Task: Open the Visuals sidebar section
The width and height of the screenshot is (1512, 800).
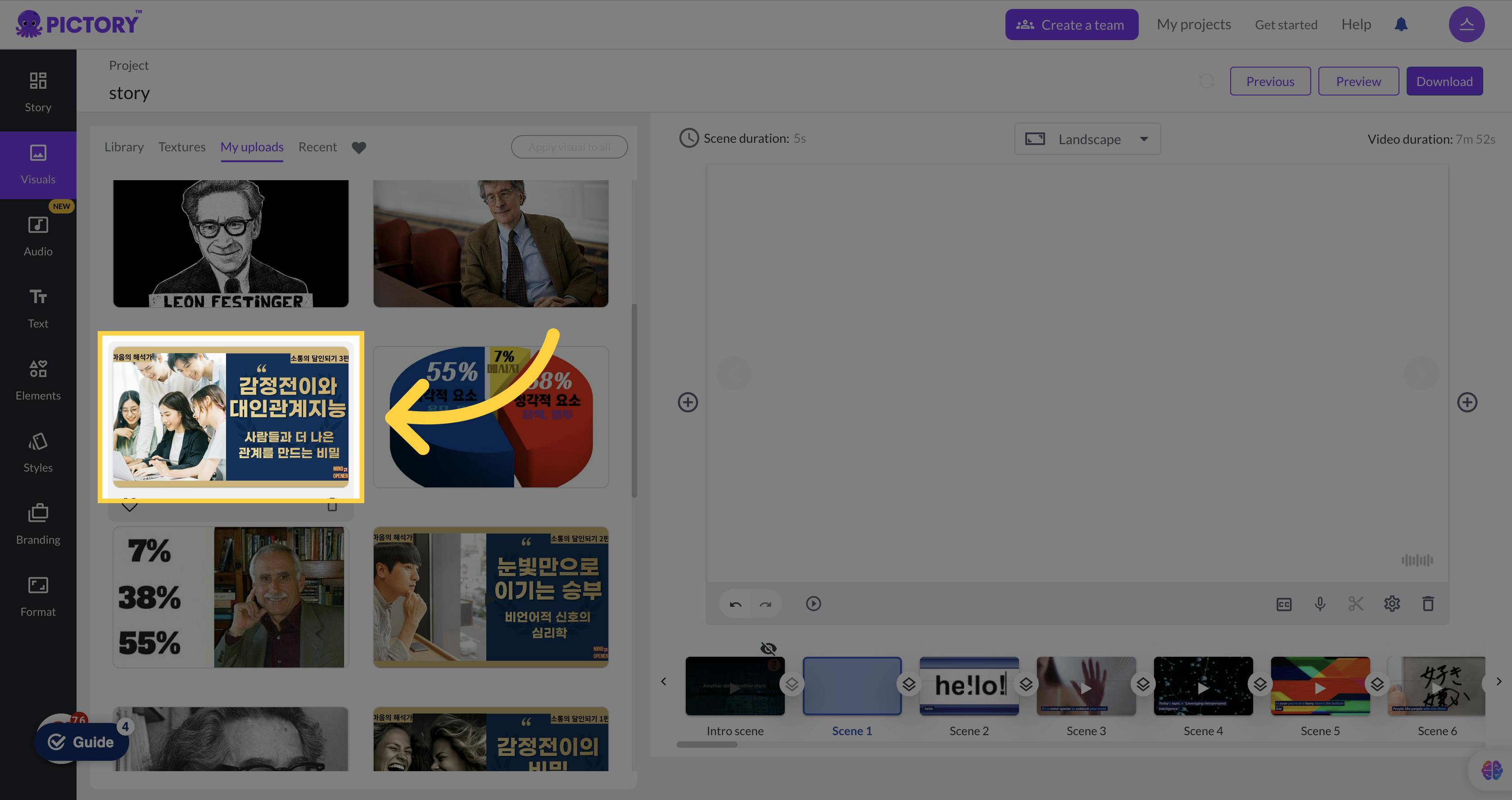Action: [x=38, y=165]
